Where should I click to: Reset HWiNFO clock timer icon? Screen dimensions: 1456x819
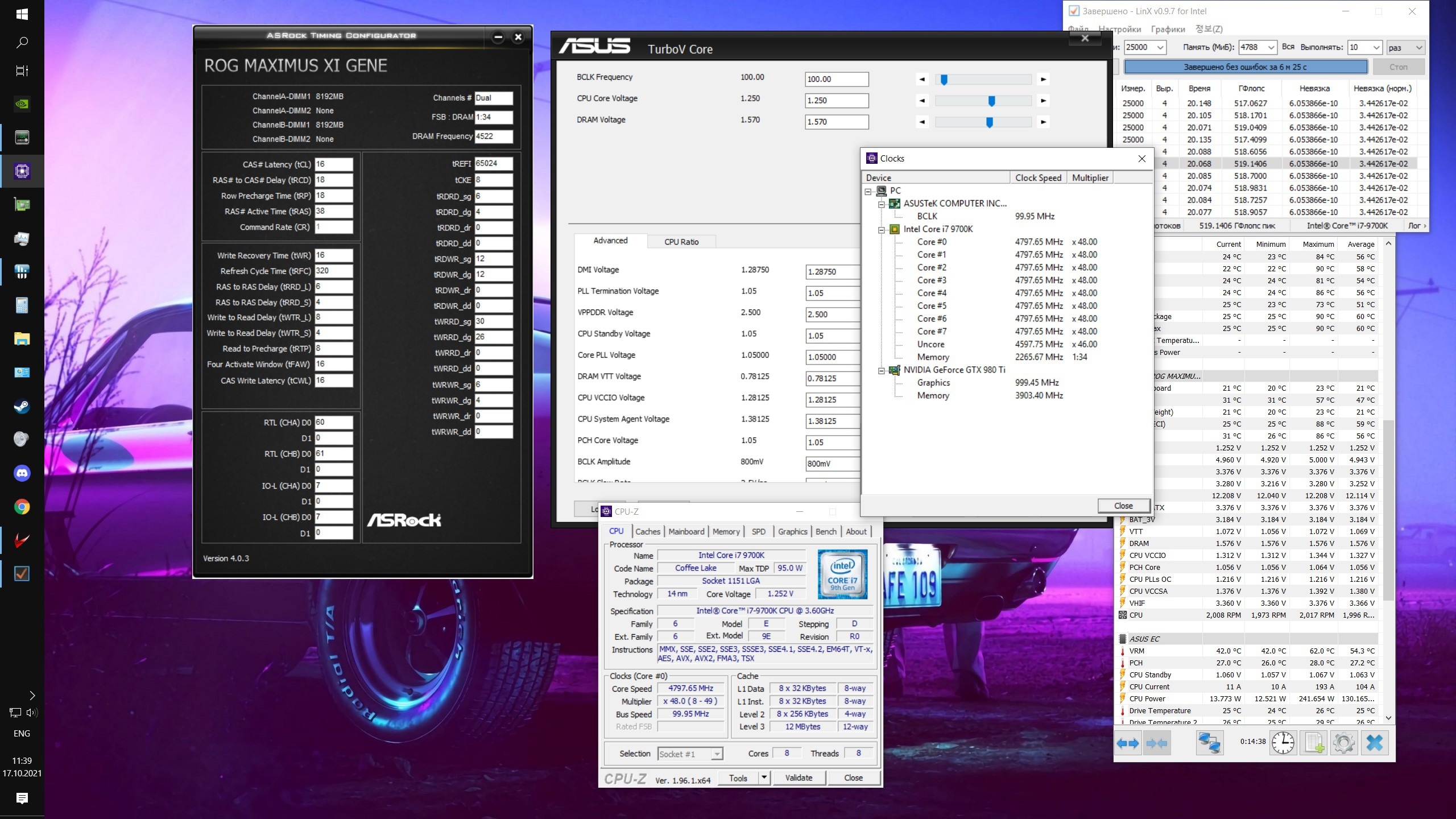click(x=1283, y=743)
